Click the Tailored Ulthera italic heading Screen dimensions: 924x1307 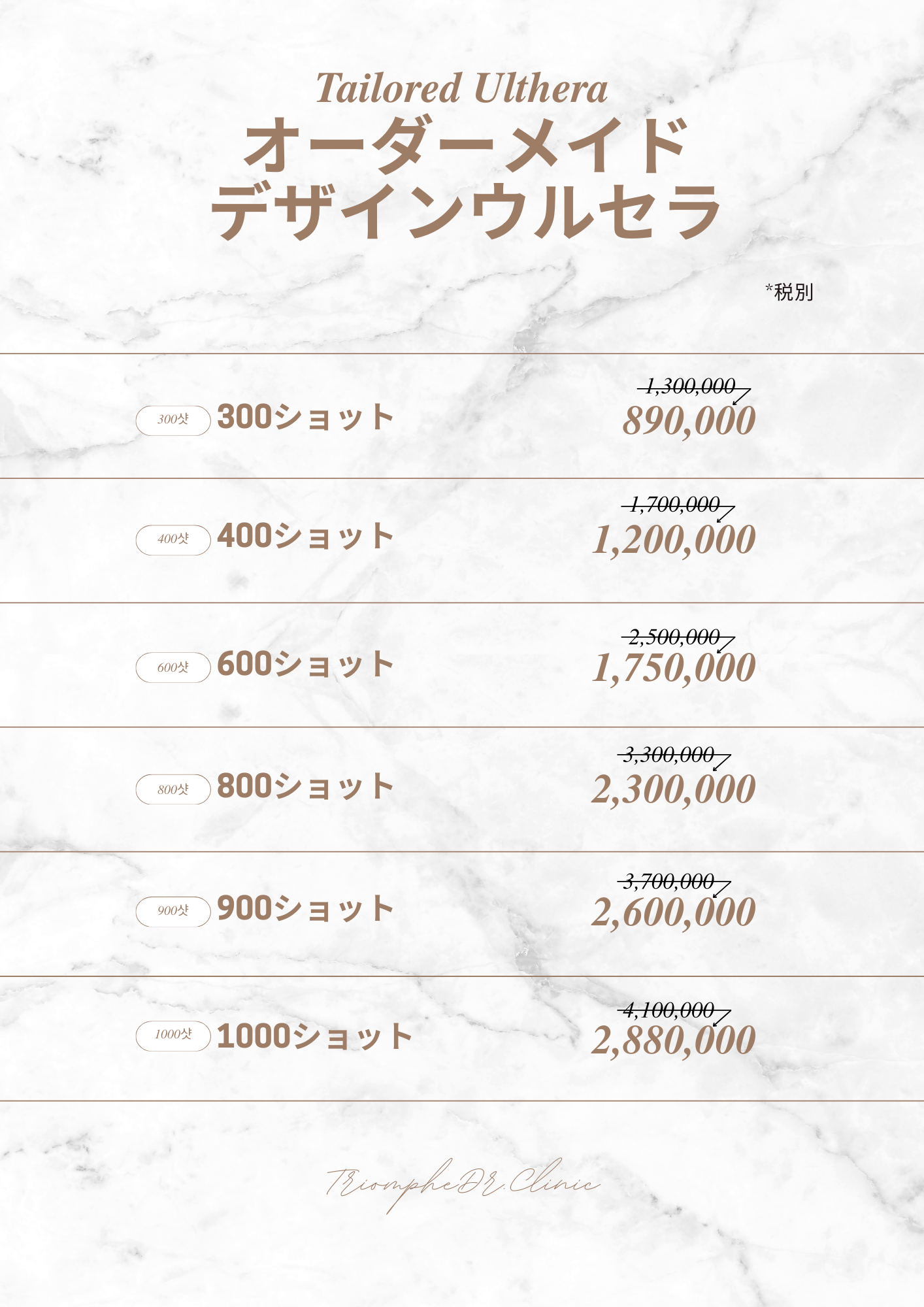pos(461,89)
